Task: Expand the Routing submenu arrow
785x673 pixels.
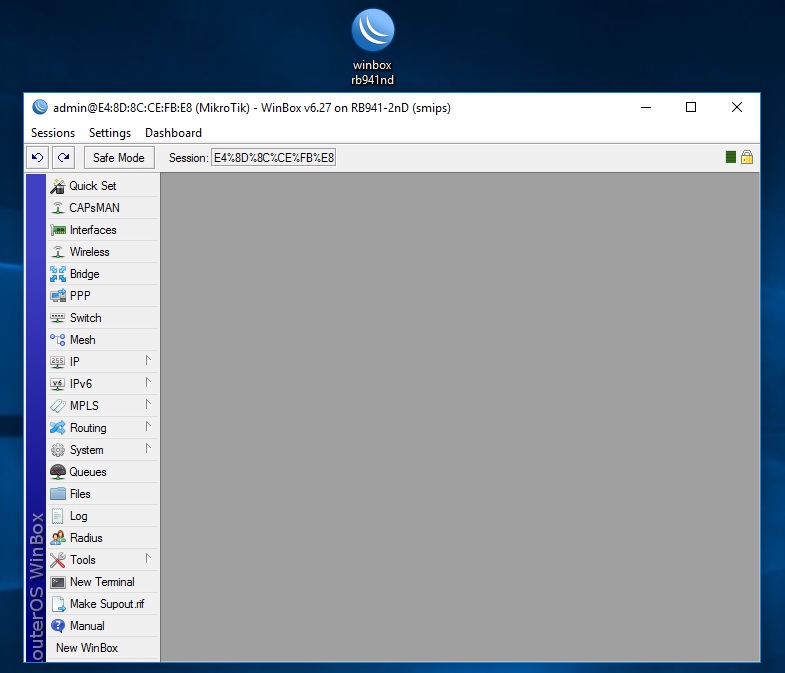Action: [x=148, y=427]
